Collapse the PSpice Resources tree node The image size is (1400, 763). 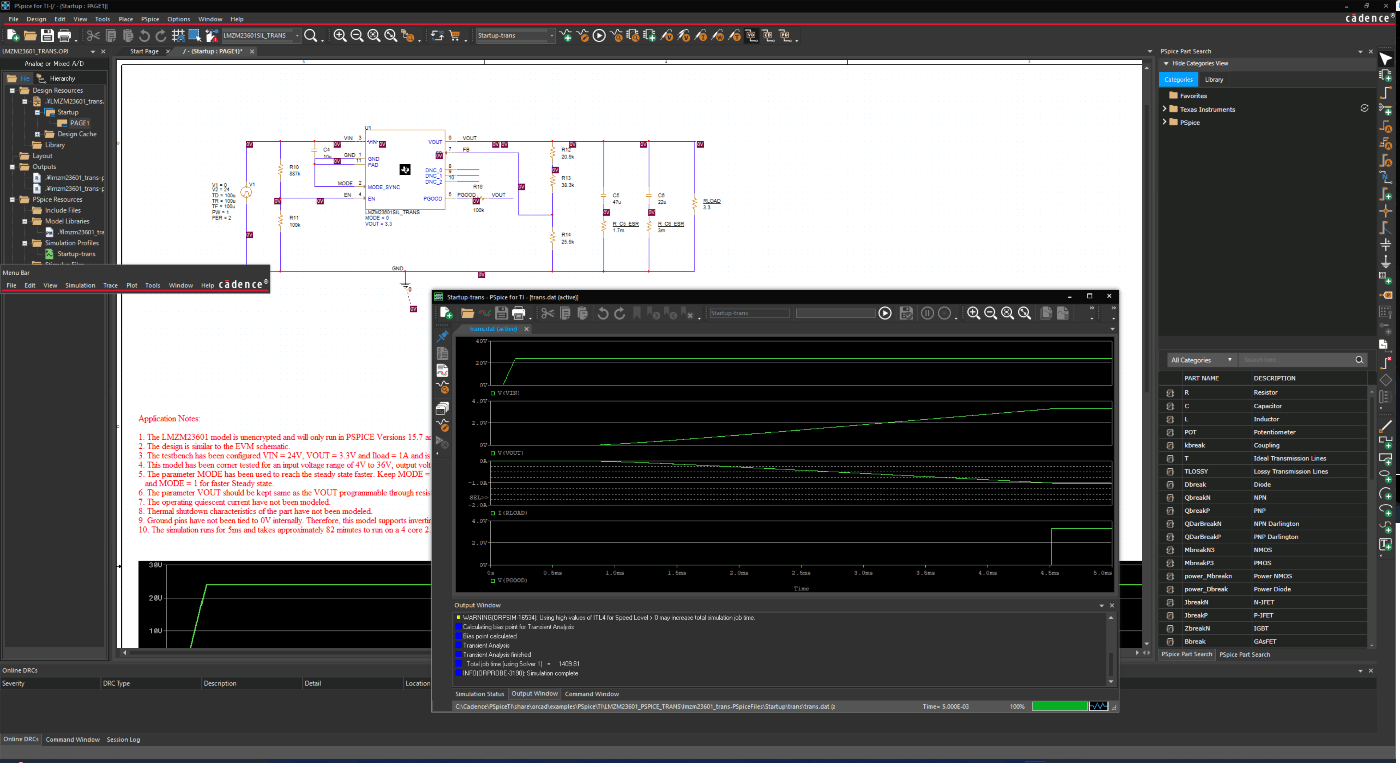click(x=13, y=199)
